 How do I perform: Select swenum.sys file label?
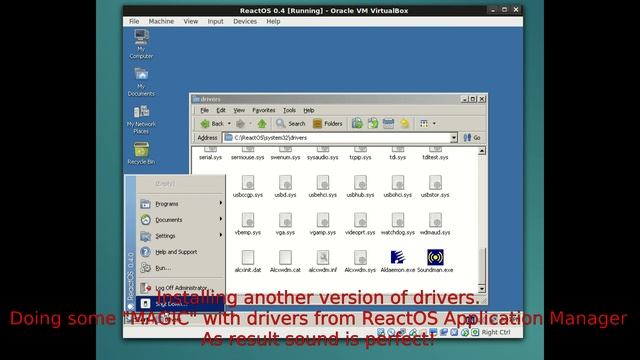285,157
